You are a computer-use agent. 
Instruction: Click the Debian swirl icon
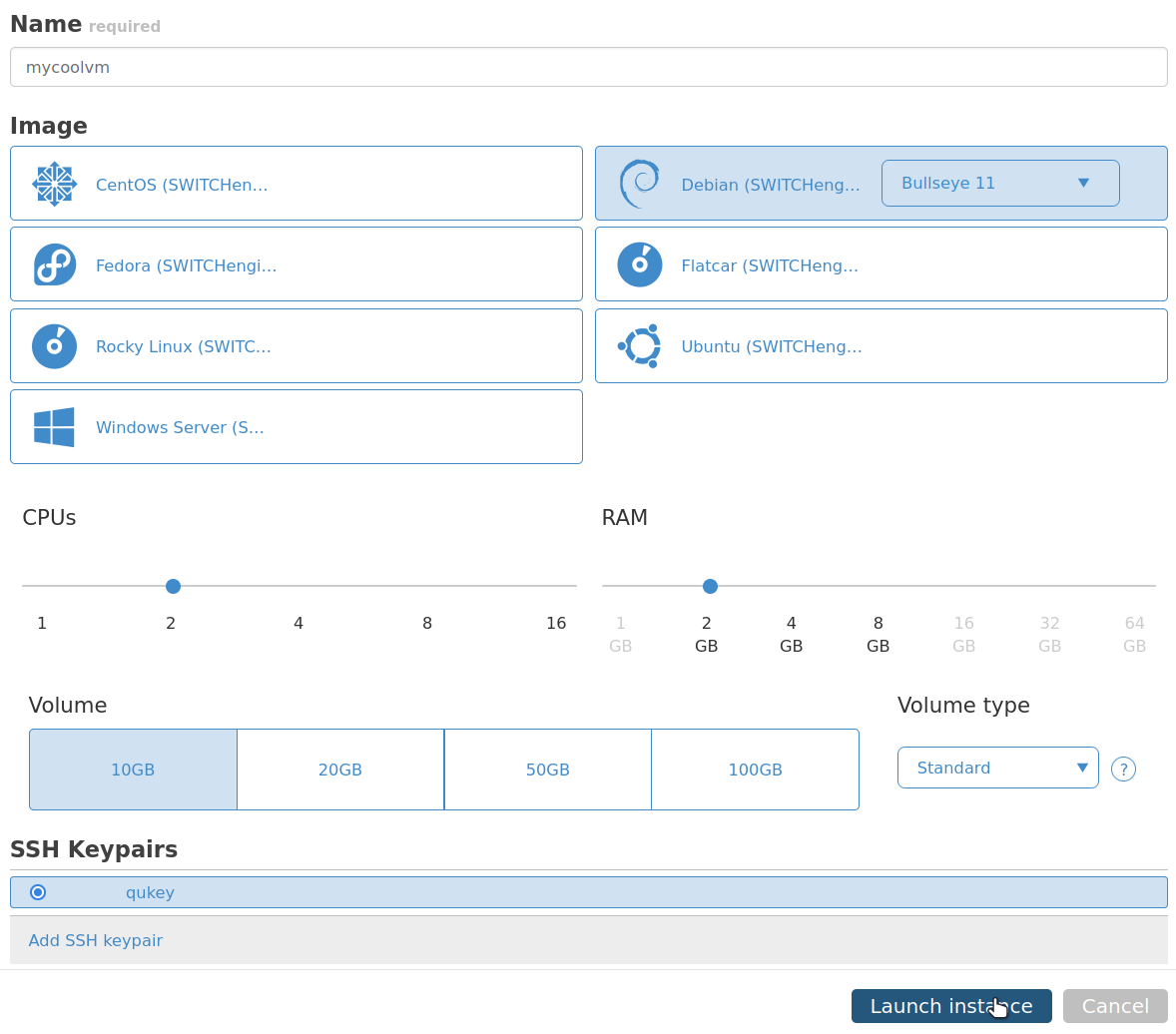click(639, 184)
